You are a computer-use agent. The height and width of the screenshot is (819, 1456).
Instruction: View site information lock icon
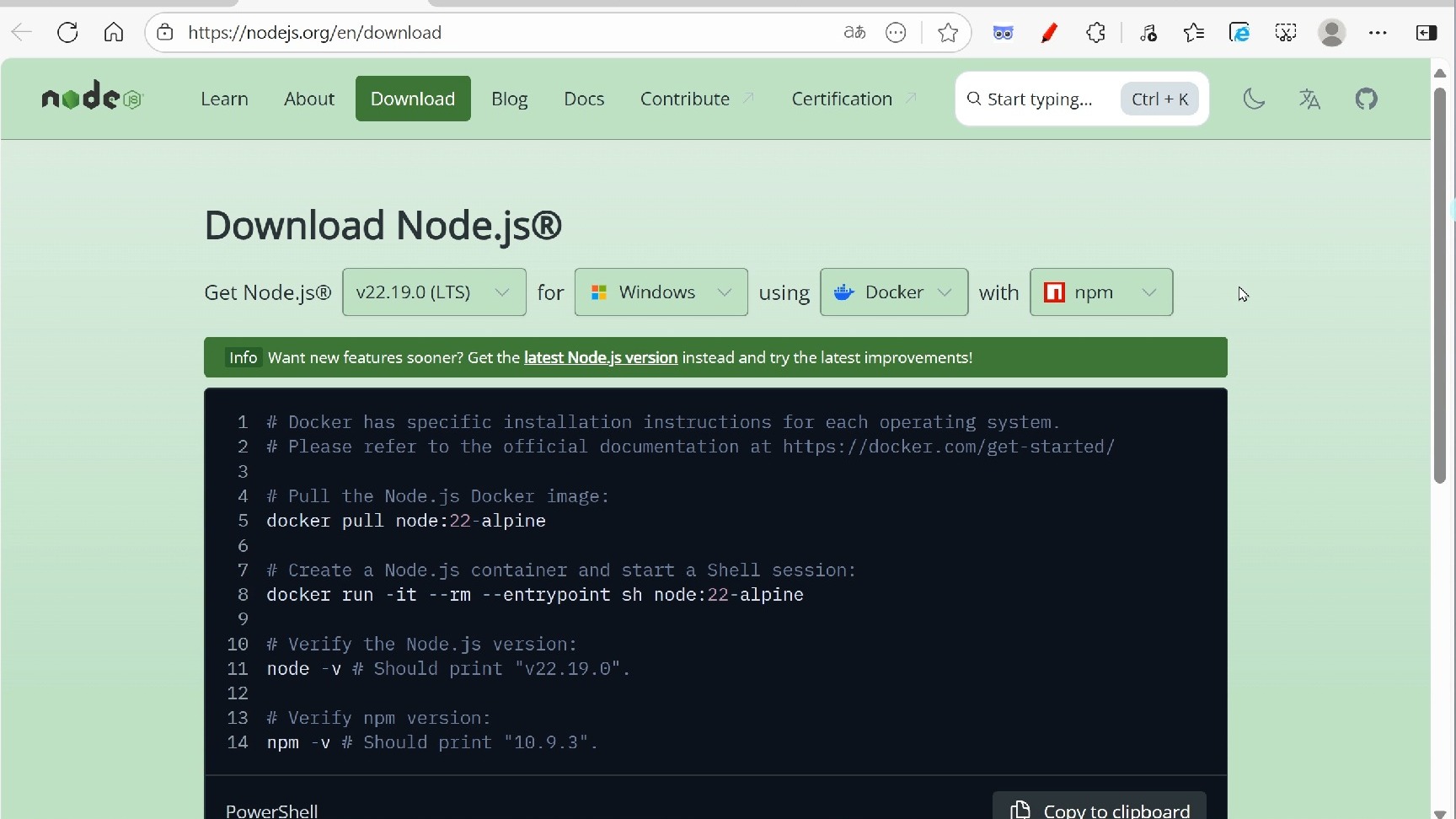(165, 33)
